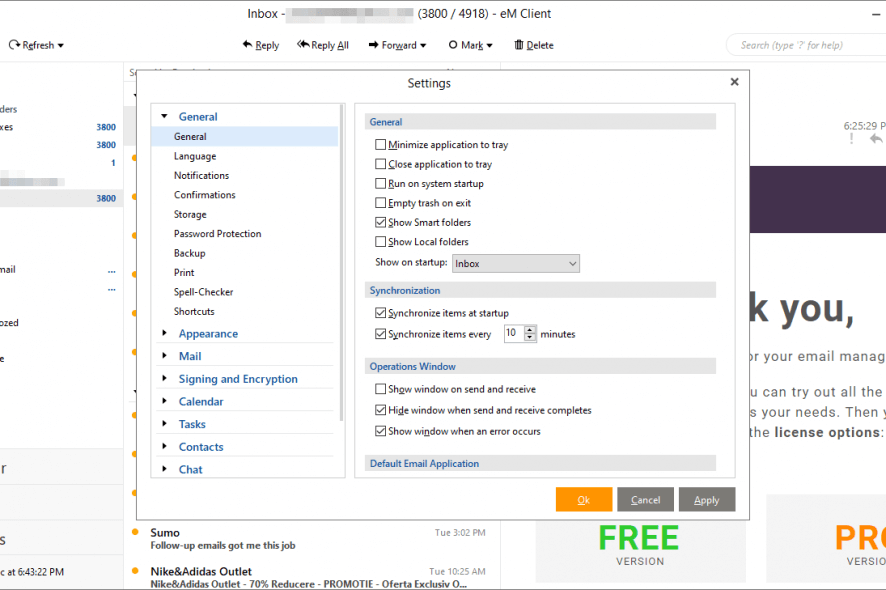Increase sync minutes with up arrow
886x590 pixels.
pos(530,329)
